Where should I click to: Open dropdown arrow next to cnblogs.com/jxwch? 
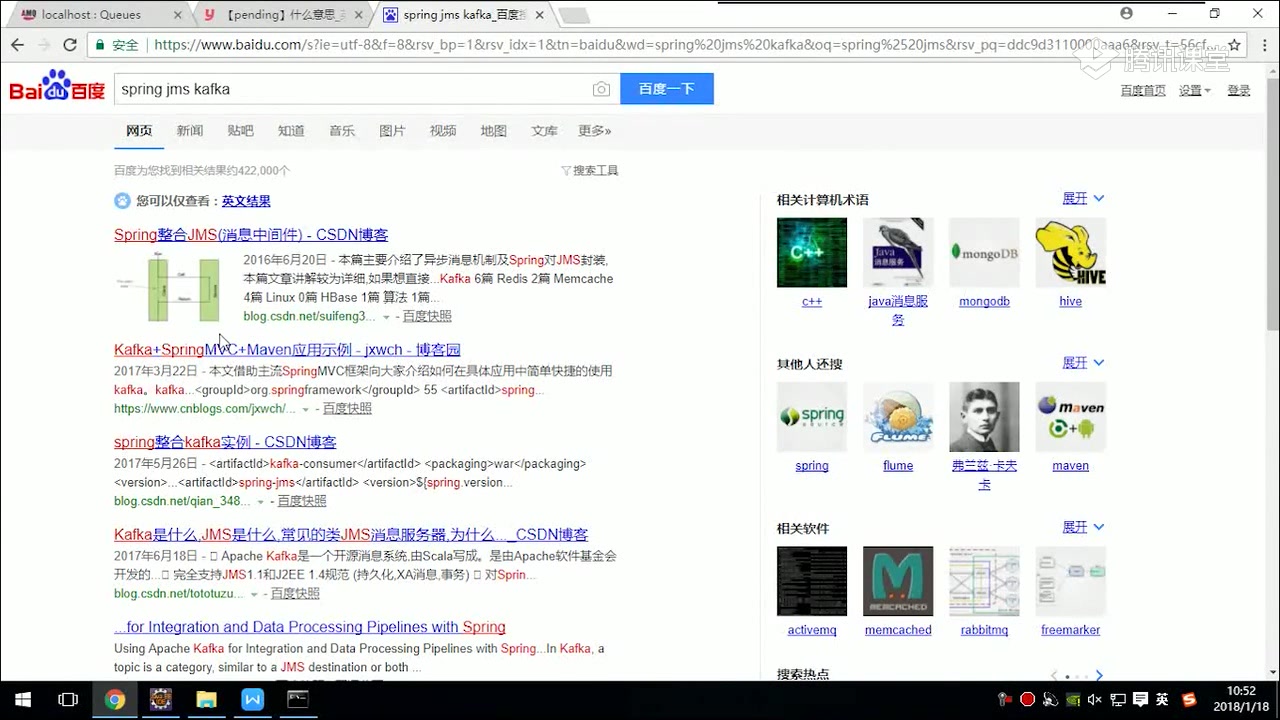pyautogui.click(x=306, y=409)
